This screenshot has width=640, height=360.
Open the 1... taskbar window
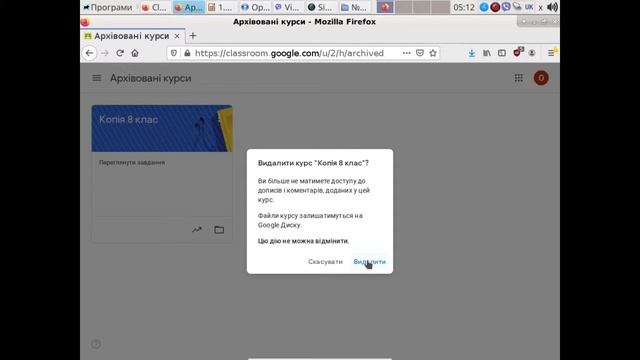tap(220, 7)
